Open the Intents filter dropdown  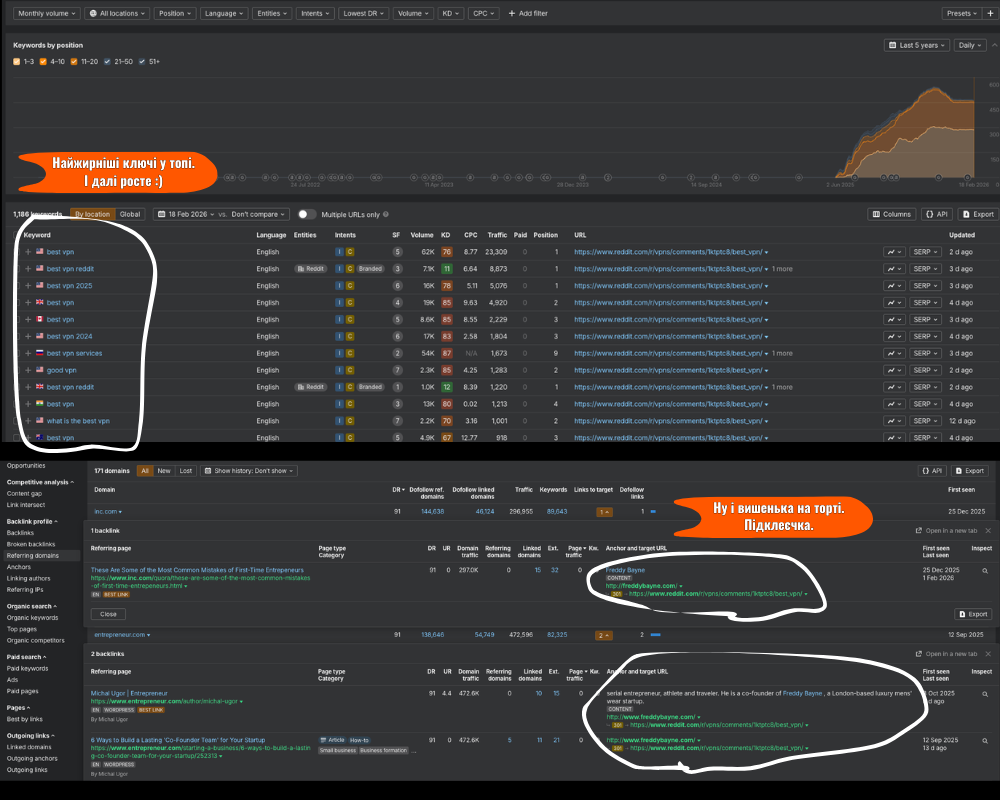(315, 13)
